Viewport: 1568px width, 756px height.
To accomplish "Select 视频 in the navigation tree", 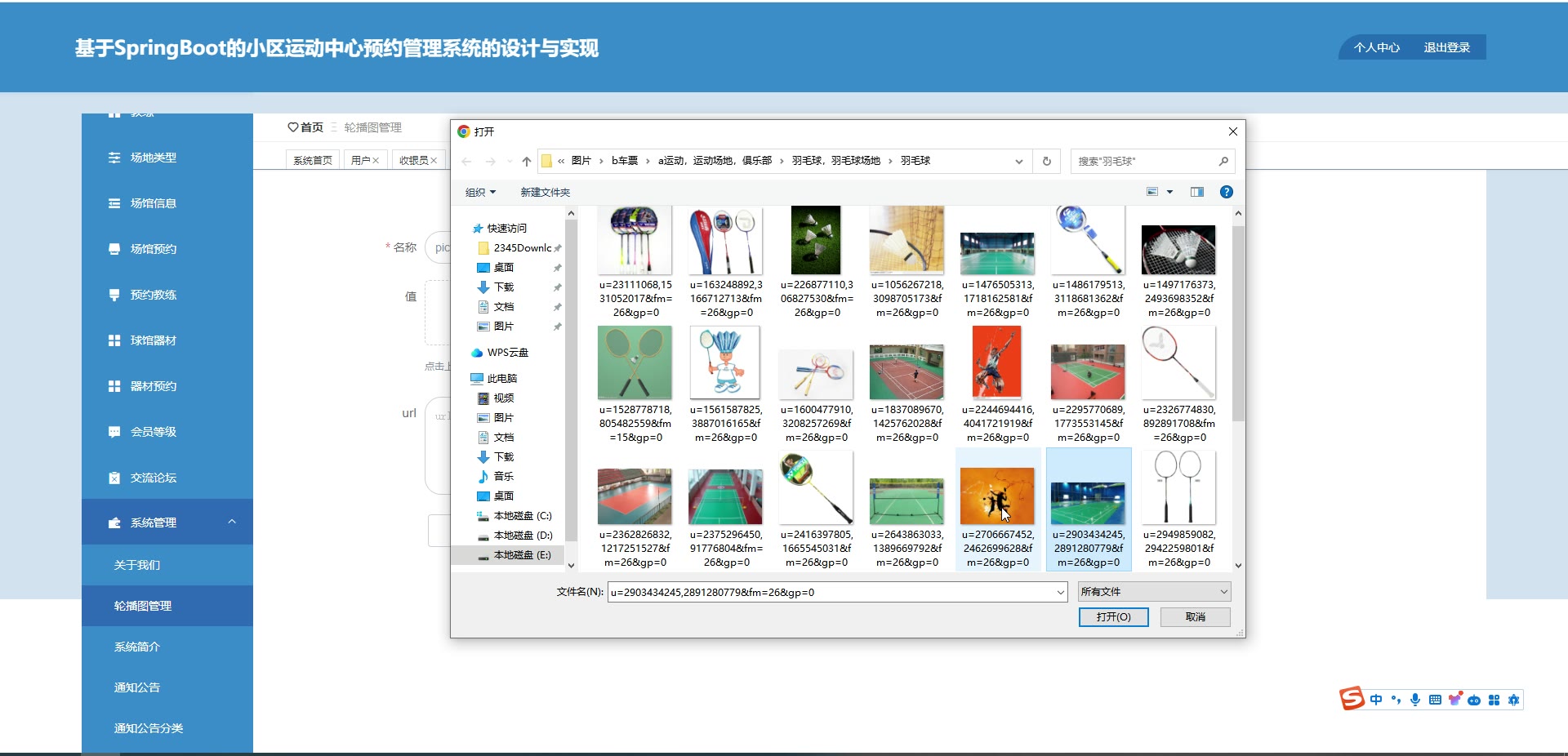I will click(504, 398).
